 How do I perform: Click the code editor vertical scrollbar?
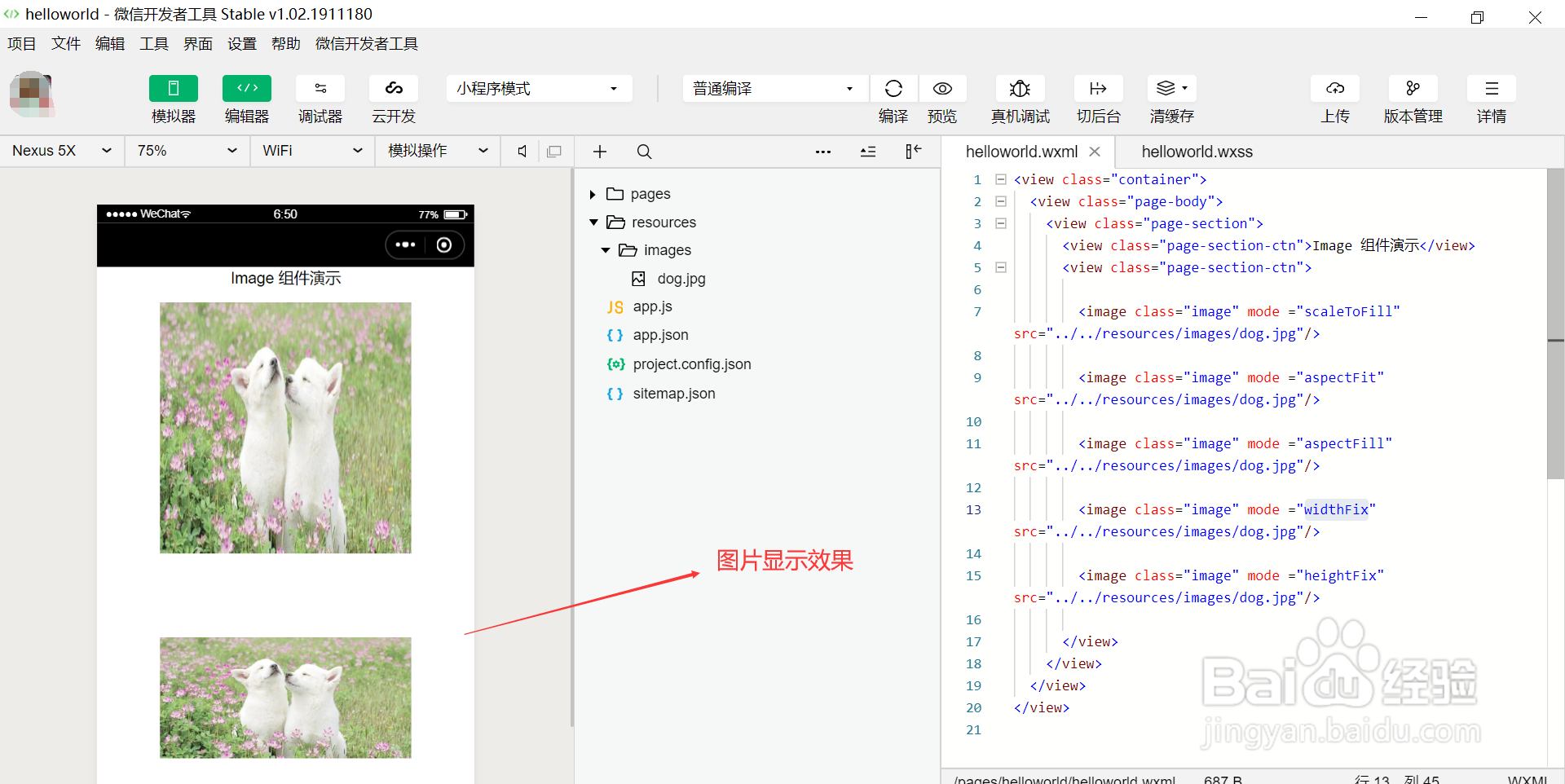point(1555,324)
